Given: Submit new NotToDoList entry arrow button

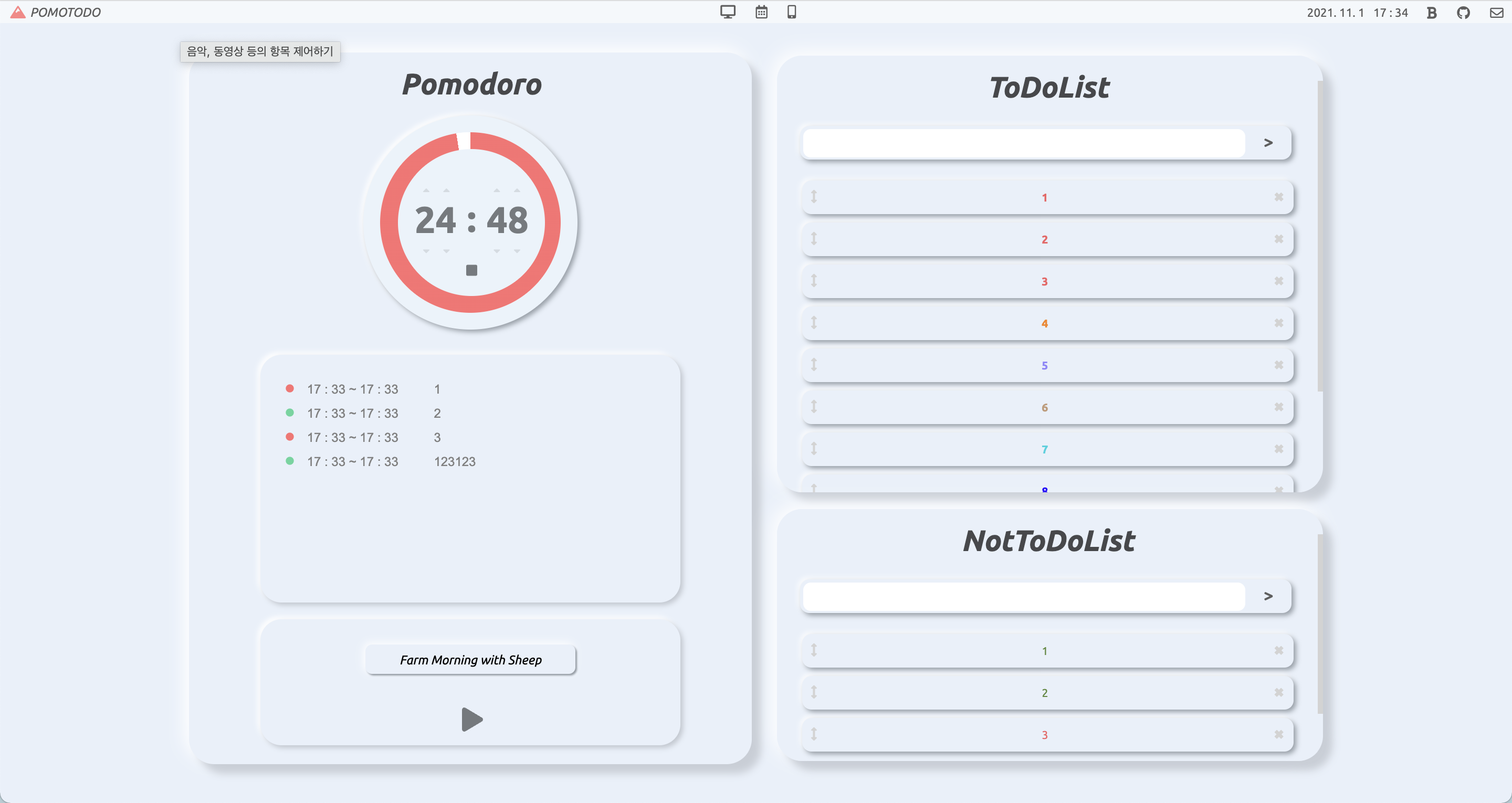Looking at the screenshot, I should [x=1268, y=596].
